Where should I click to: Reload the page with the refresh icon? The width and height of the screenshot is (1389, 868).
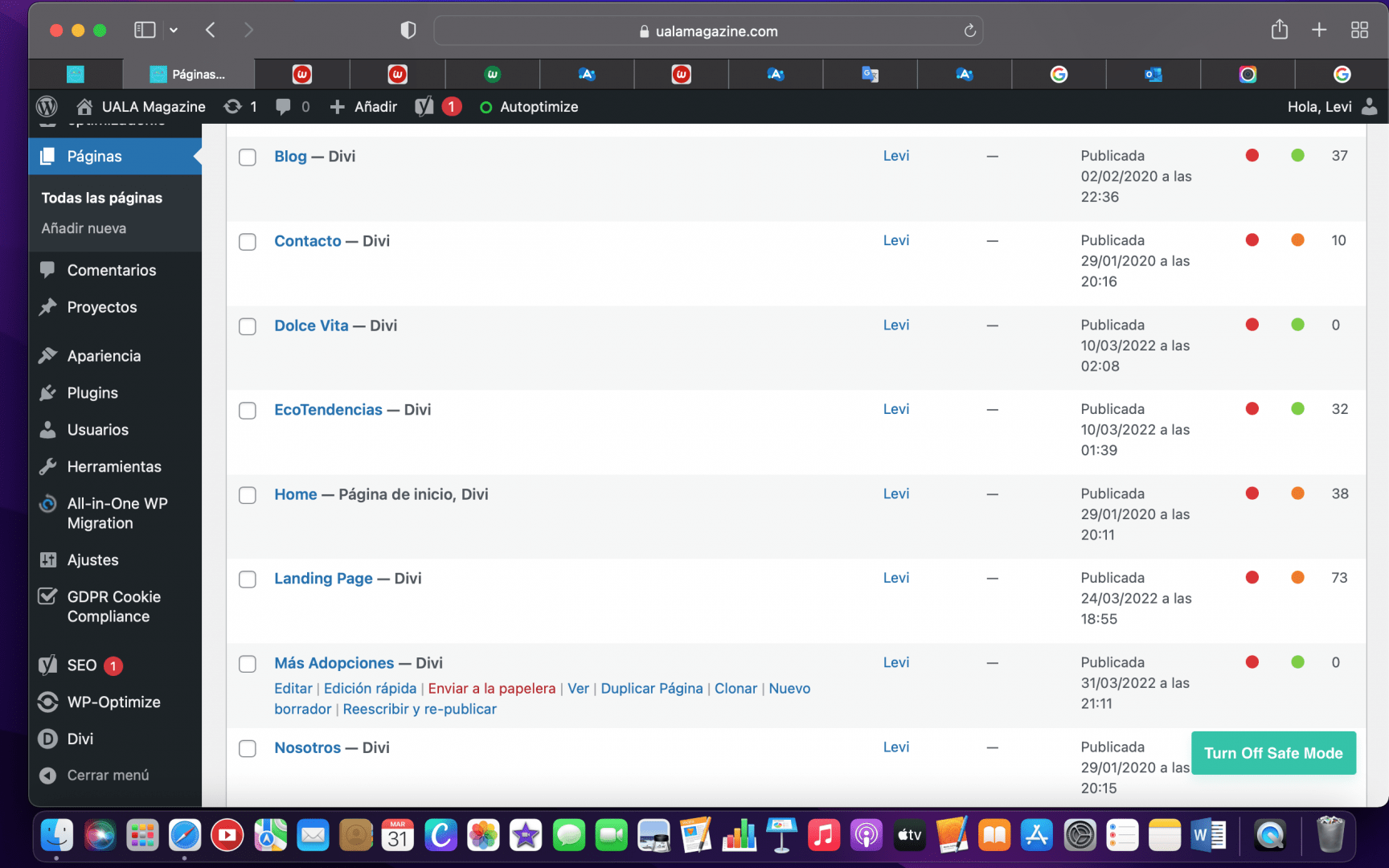tap(969, 31)
